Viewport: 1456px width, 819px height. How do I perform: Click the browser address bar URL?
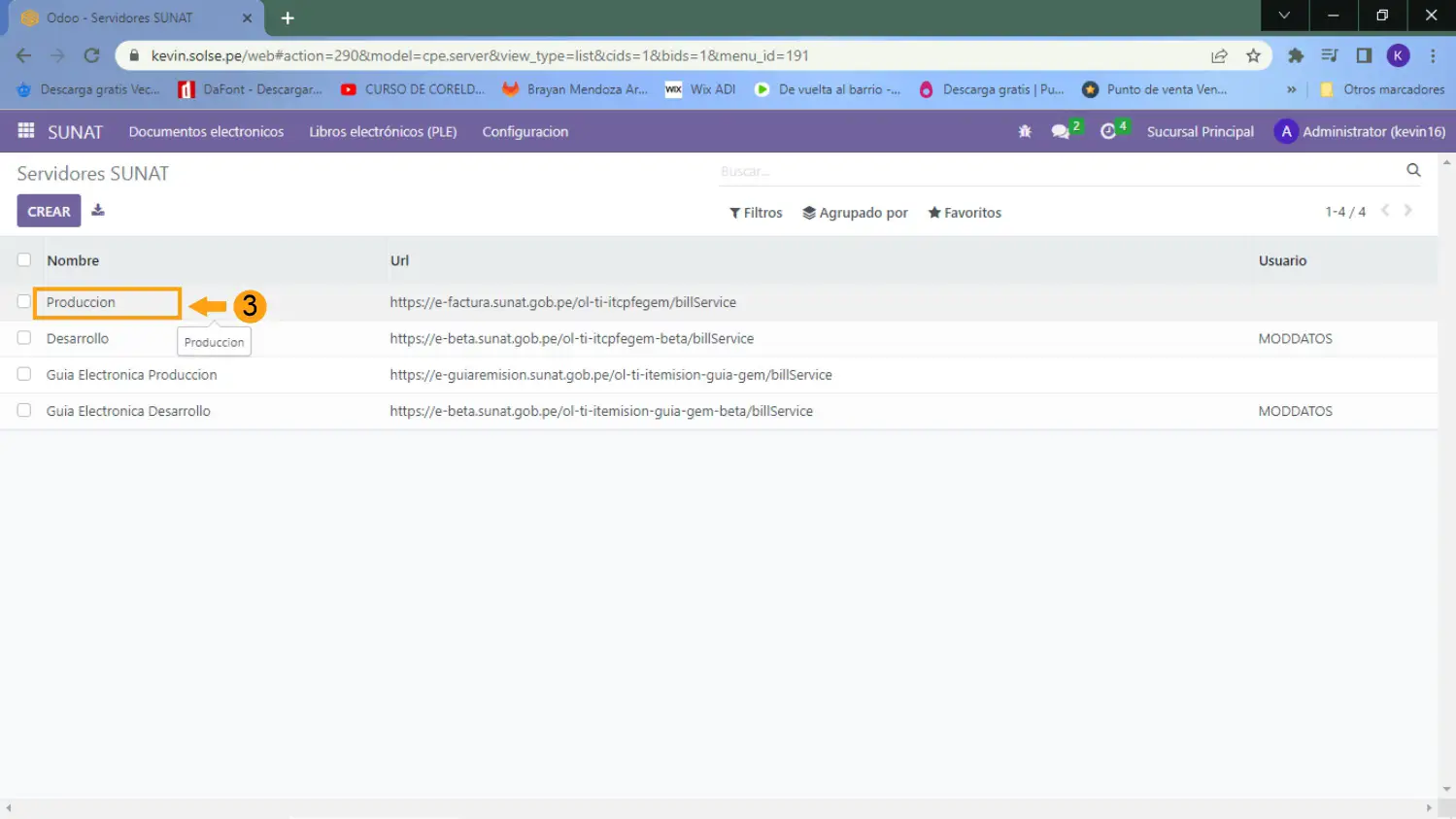480,55
